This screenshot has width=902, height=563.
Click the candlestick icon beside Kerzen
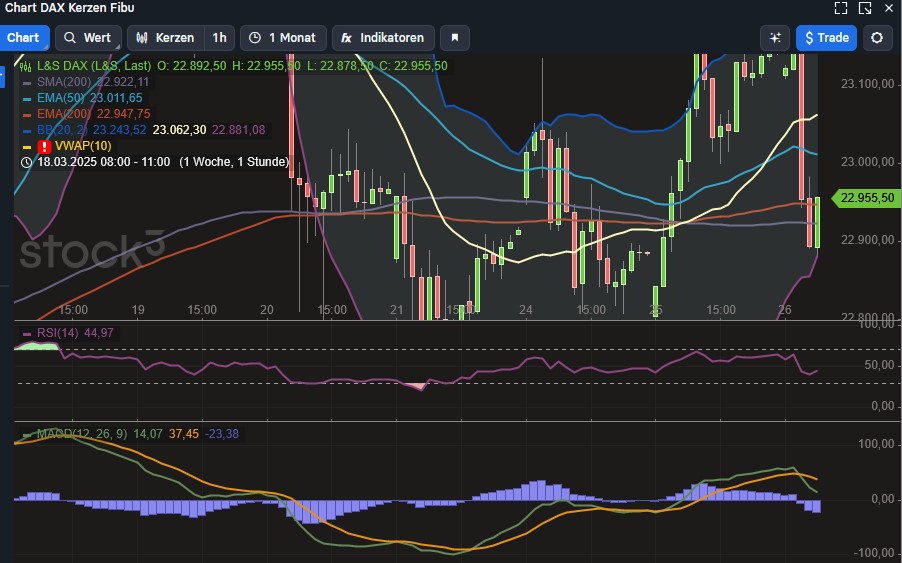pyautogui.click(x=142, y=38)
